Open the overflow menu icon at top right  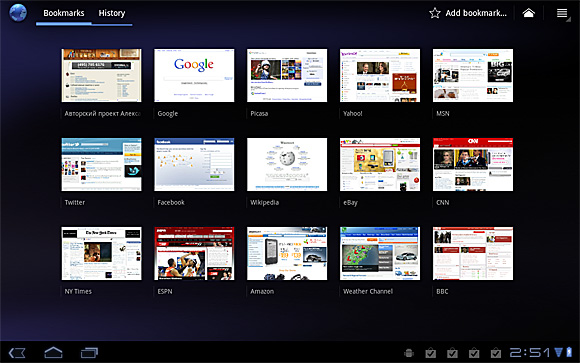[x=562, y=13]
